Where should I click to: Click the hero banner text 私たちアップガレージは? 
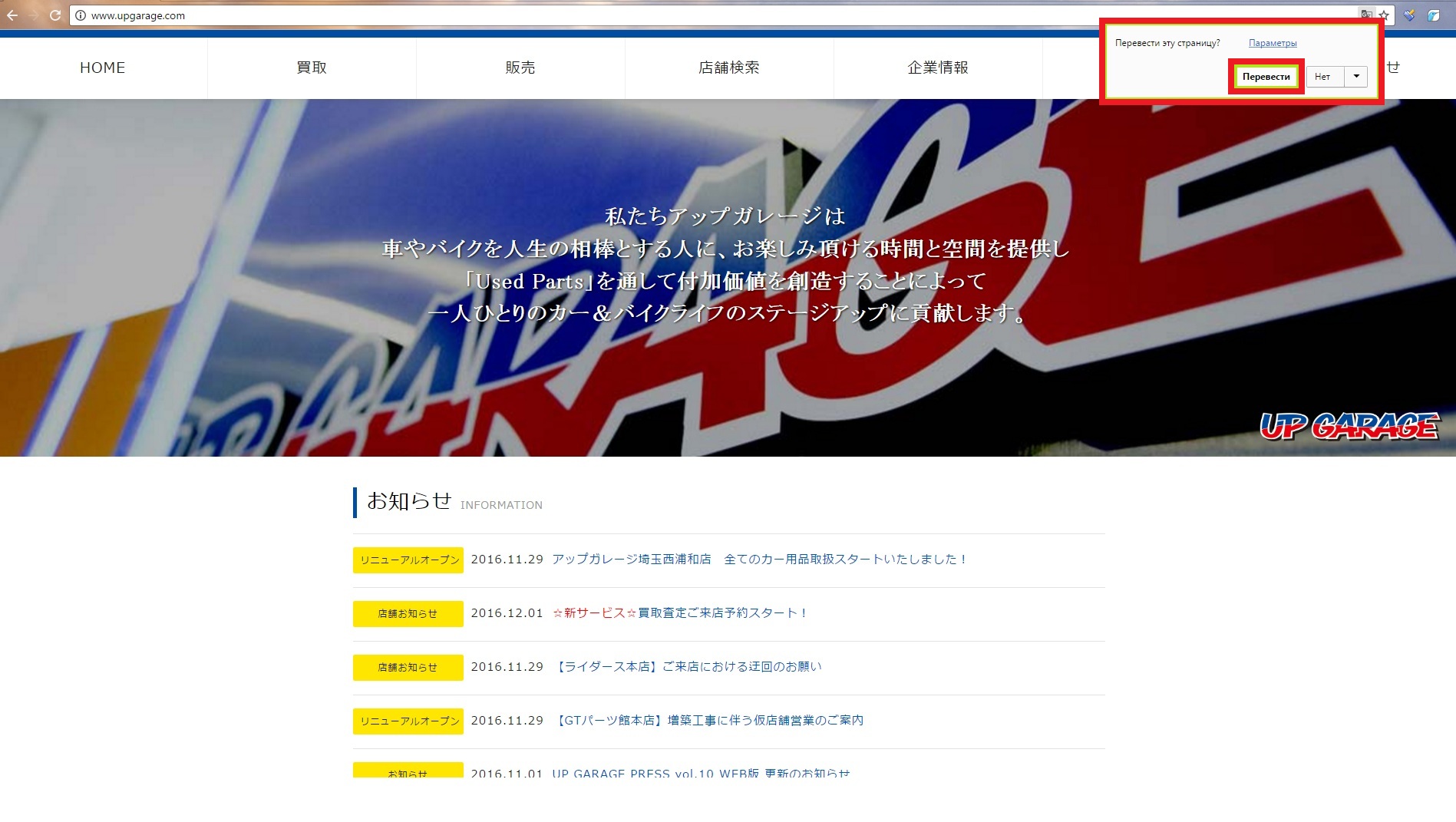click(x=725, y=216)
